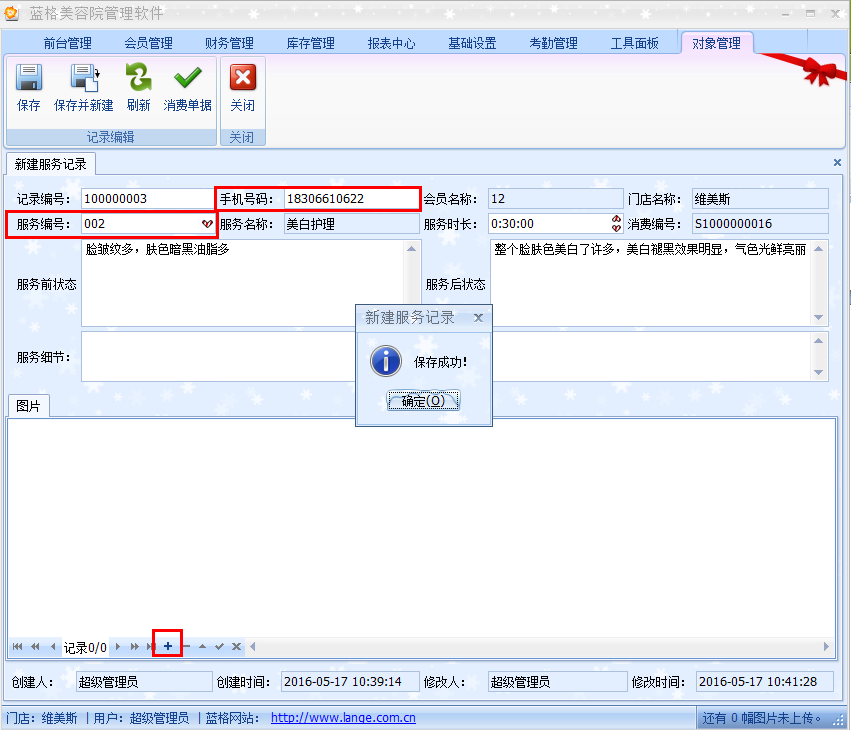Viewport: 851px width, 730px height.
Task: Minimize the application window
Action: pos(785,14)
